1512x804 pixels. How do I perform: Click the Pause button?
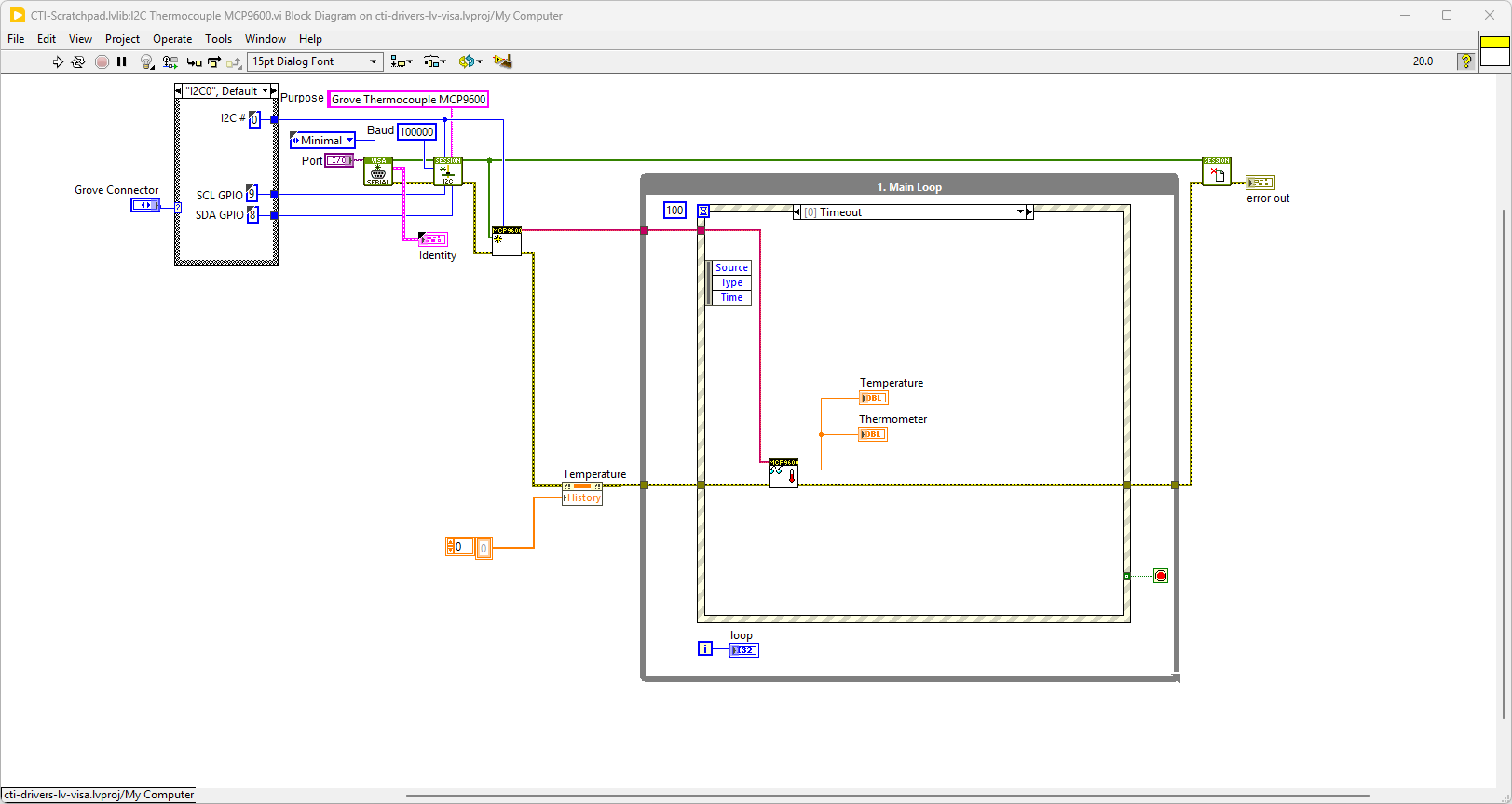coord(122,61)
